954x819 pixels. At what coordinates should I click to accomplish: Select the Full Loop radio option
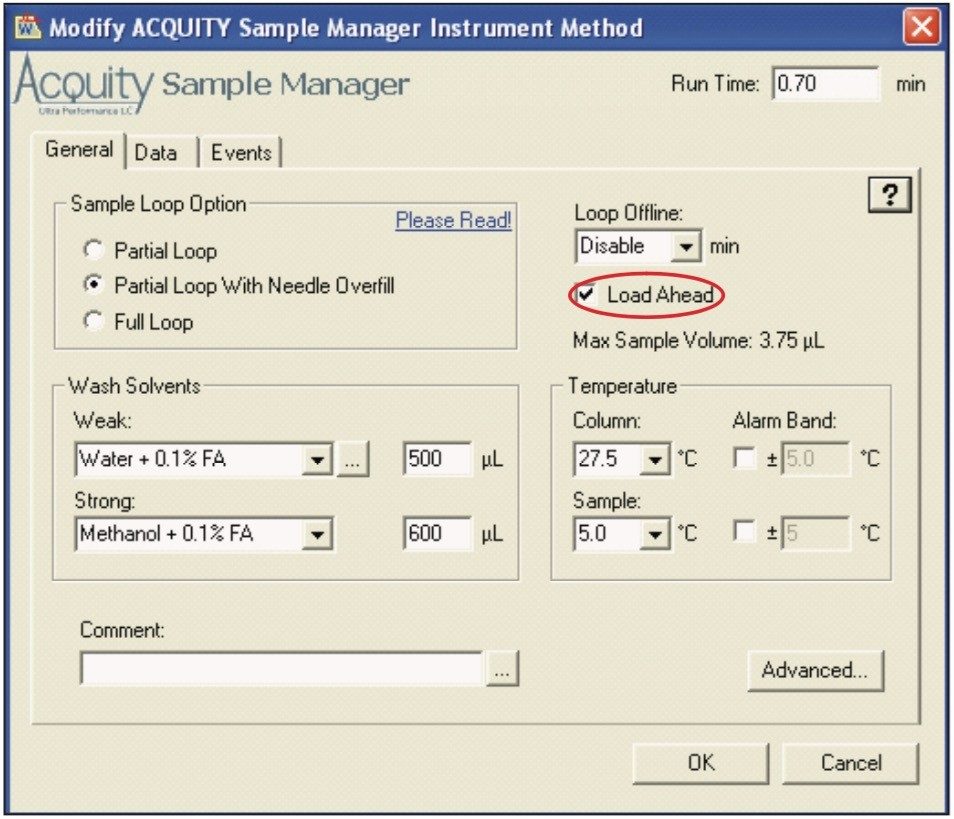pos(93,321)
